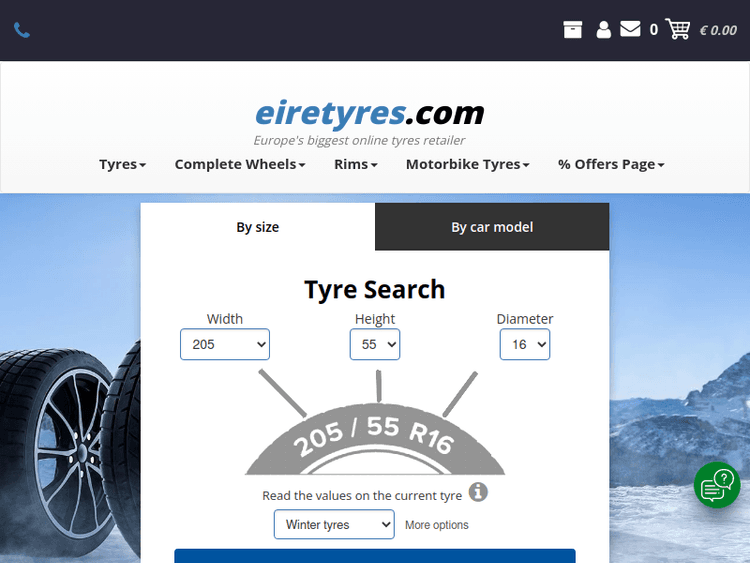
Task: Switch to the By size tab
Action: click(258, 227)
